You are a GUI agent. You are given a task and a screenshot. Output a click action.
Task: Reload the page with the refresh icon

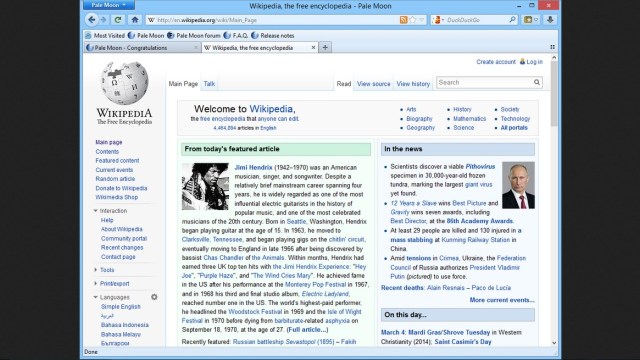click(x=118, y=20)
